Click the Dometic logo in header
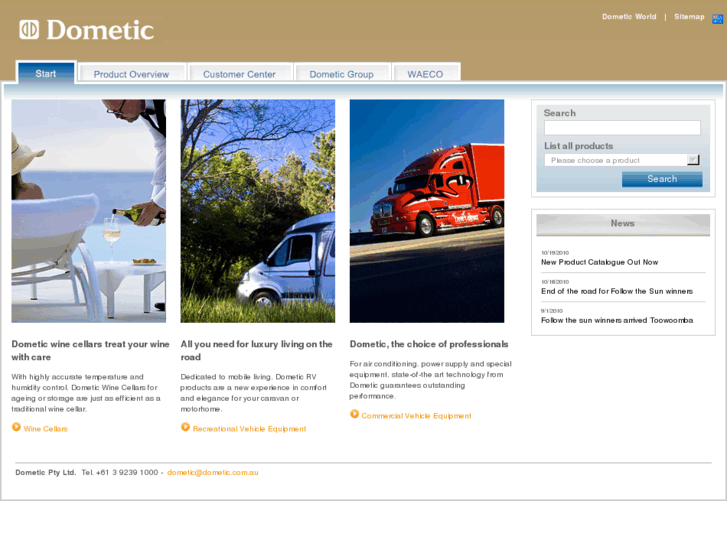727x545 pixels. click(86, 30)
